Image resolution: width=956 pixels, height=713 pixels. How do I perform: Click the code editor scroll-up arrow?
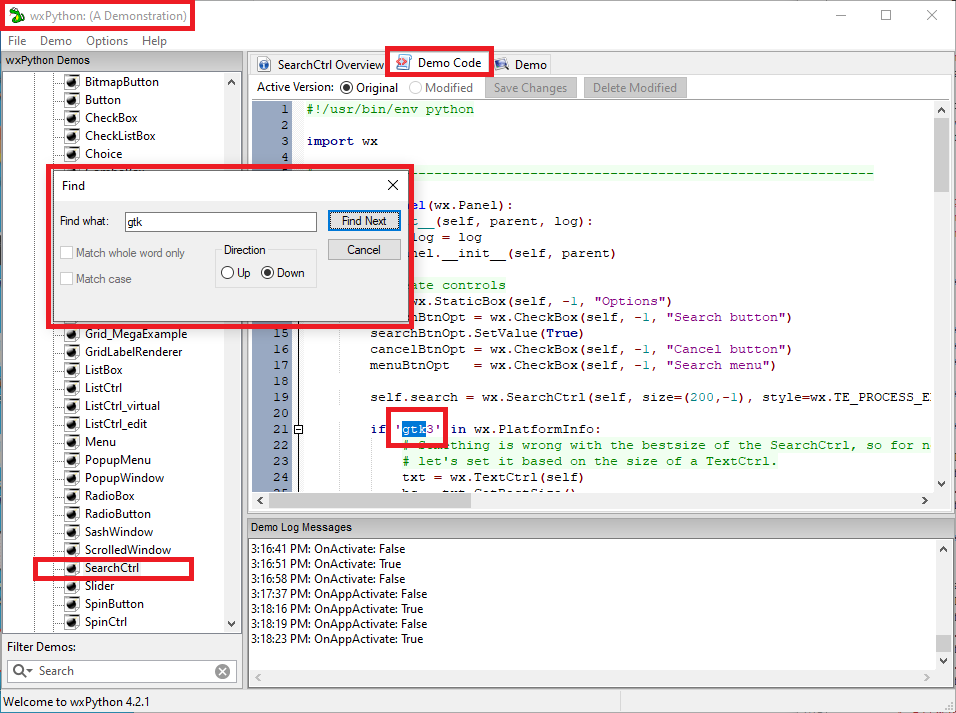941,110
